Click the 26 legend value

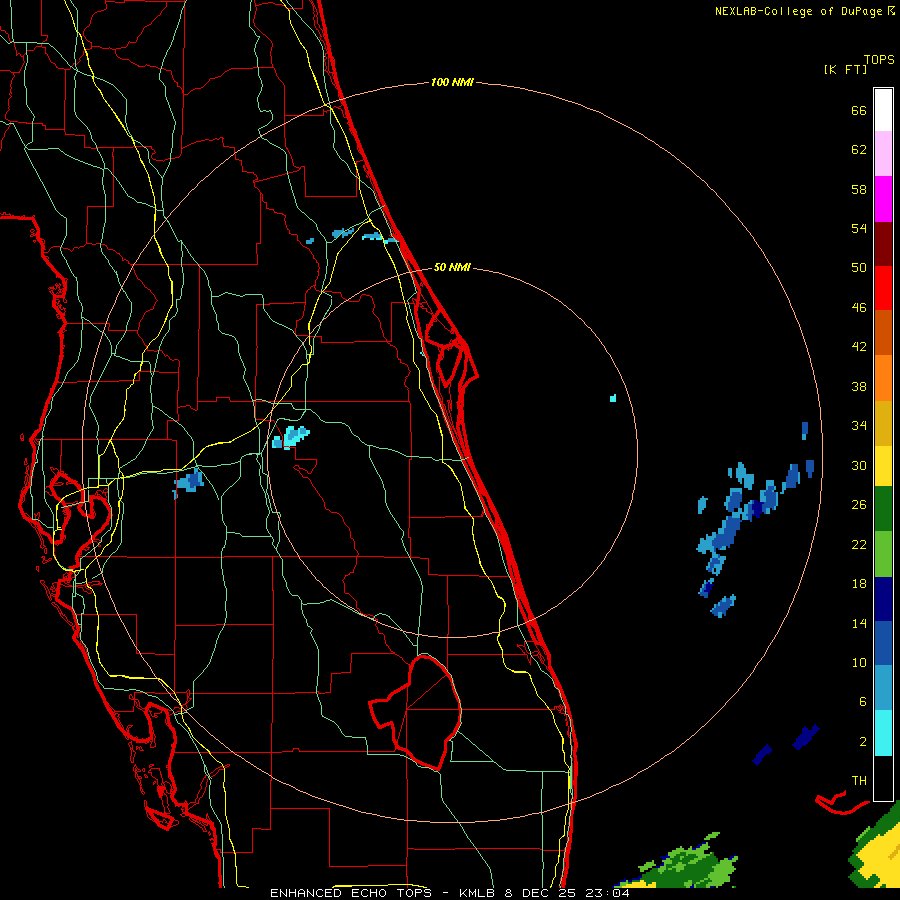point(859,505)
